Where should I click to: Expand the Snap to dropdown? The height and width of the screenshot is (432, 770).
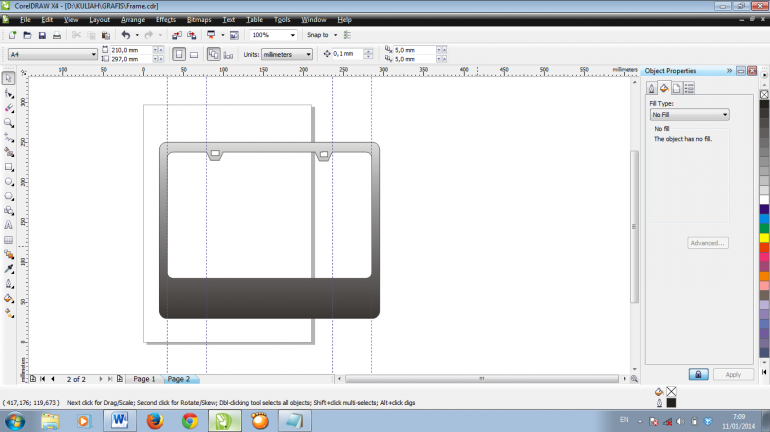tap(335, 35)
